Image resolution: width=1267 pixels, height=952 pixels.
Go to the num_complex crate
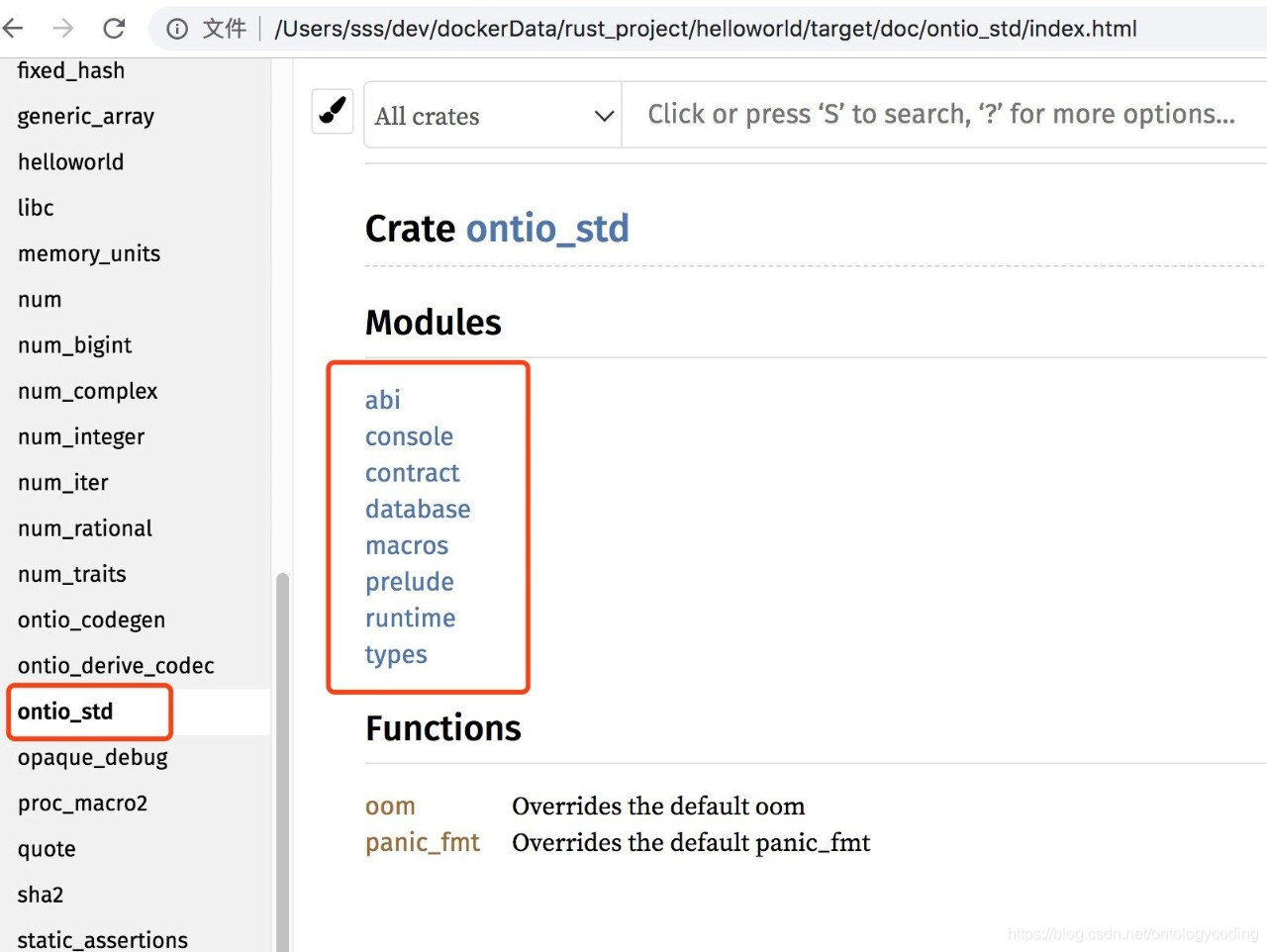click(88, 391)
